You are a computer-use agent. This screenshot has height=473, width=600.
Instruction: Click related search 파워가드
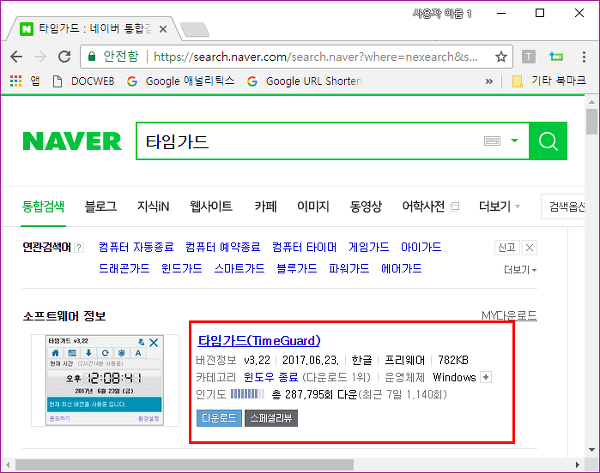tap(349, 269)
